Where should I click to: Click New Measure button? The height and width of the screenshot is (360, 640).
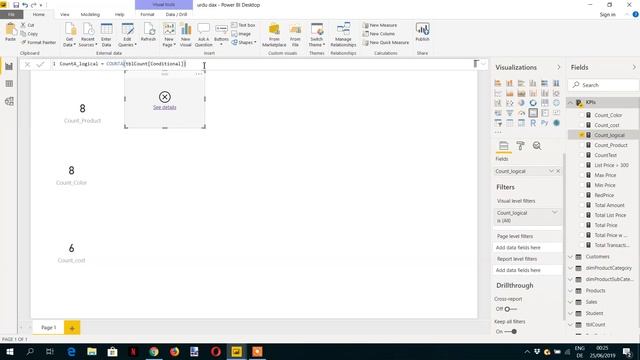pos(380,25)
